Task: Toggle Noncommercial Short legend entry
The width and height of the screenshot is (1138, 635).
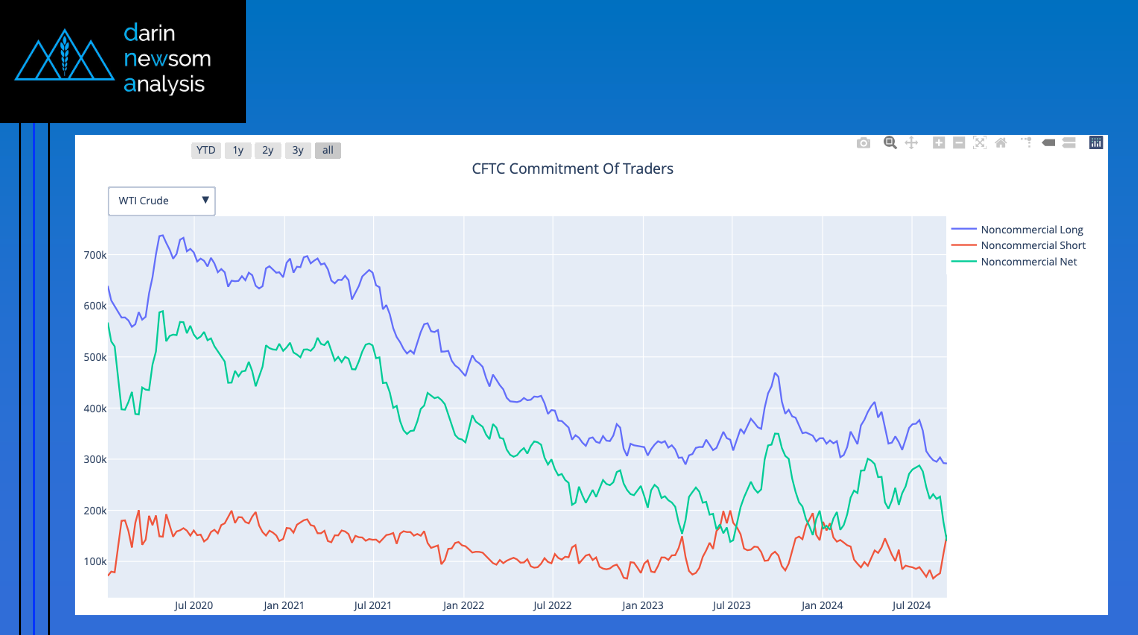Action: 1032,246
